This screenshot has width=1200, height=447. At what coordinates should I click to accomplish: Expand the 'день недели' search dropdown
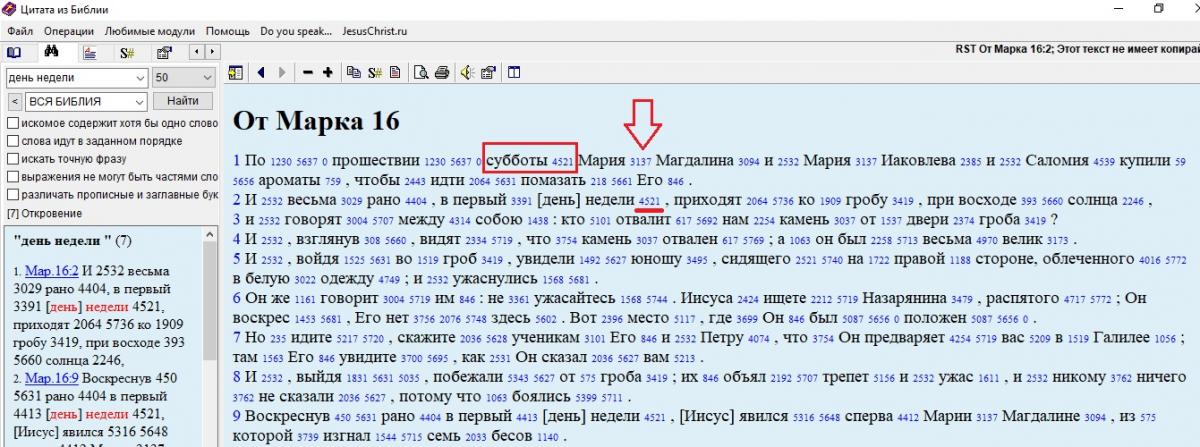[x=139, y=78]
